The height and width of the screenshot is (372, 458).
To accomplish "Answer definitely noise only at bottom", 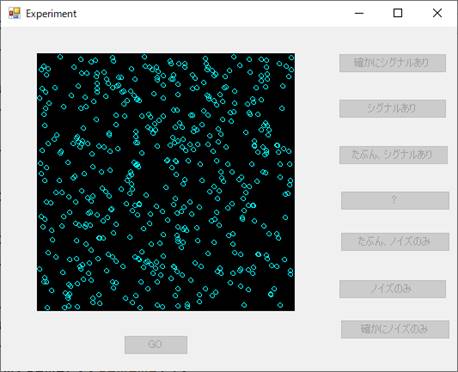I will 395,329.
